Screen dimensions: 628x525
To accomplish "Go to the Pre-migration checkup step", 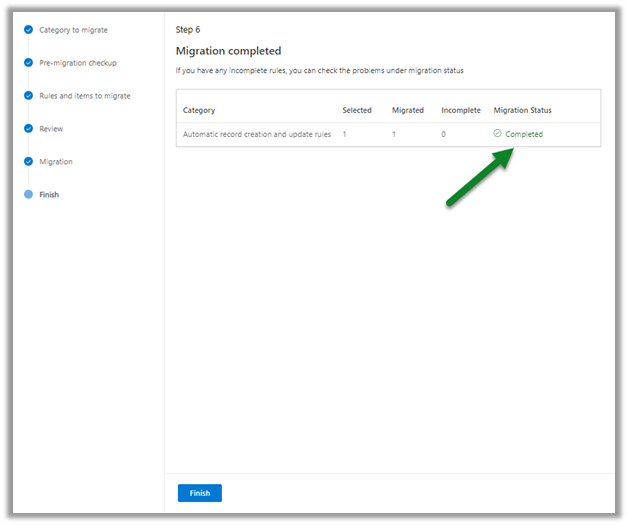I will pos(78,63).
